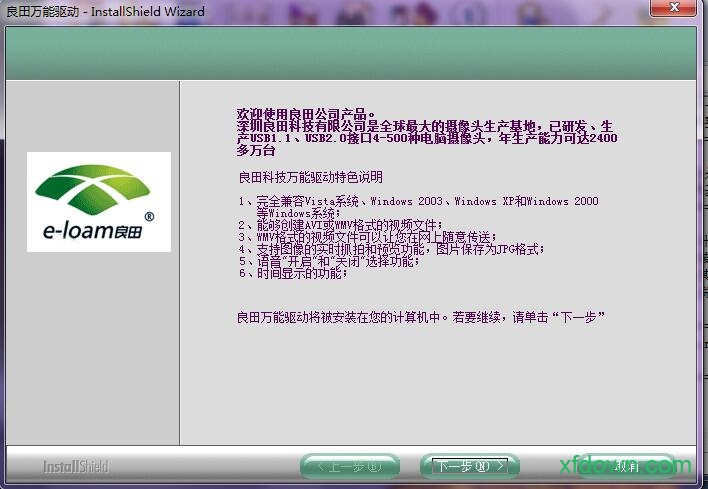The image size is (708, 489).
Task: Click the window title 良田万能驱动 - InstallShield Wizard
Action: (105, 11)
